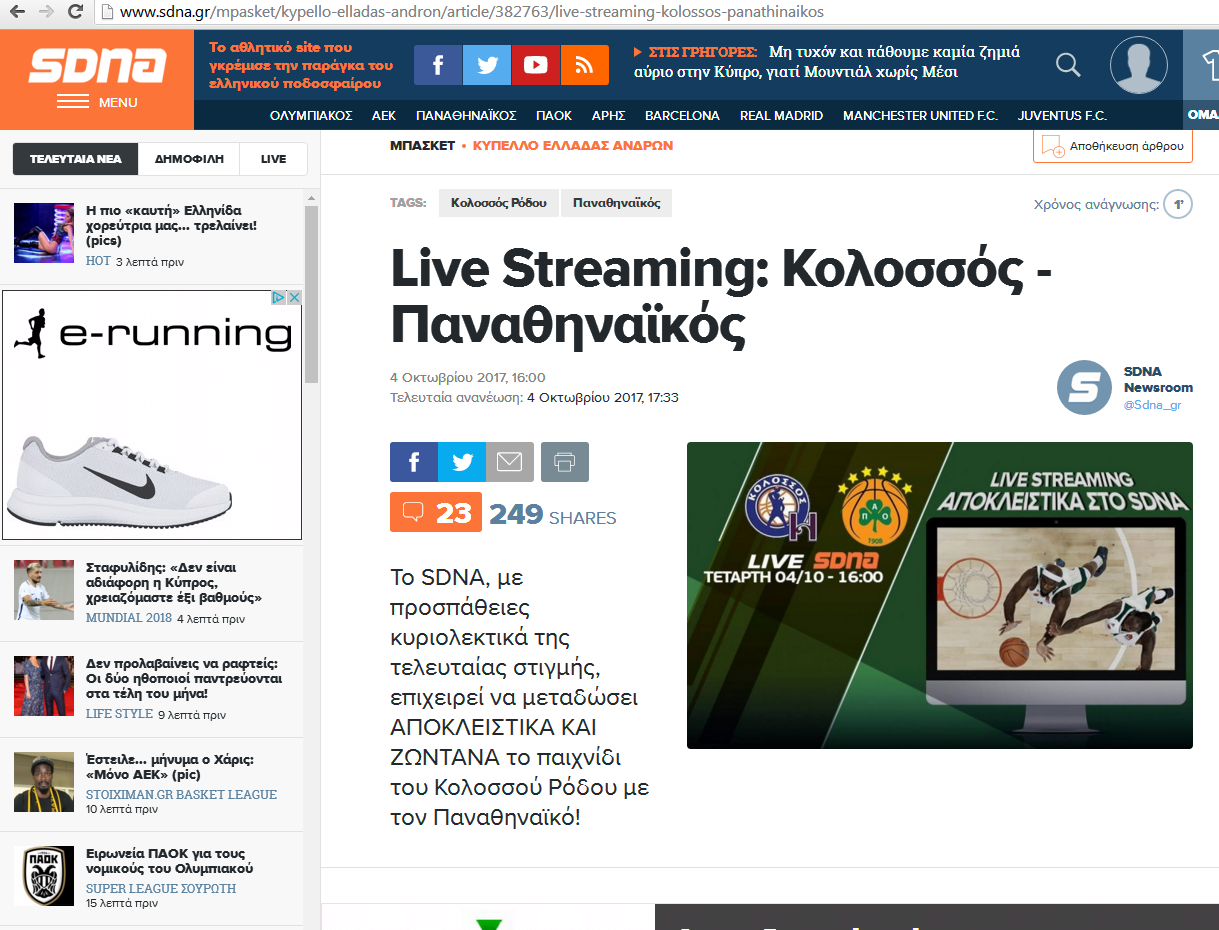The image size is (1219, 930).
Task: Click the Κολοσσός Ρόδου tag
Action: [499, 203]
